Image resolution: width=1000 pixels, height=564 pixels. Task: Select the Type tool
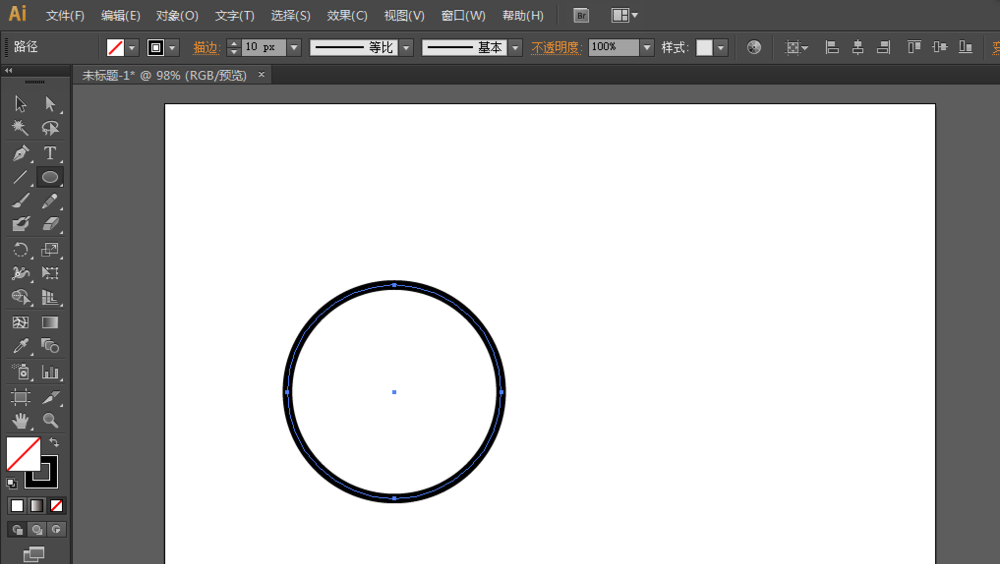pos(49,153)
